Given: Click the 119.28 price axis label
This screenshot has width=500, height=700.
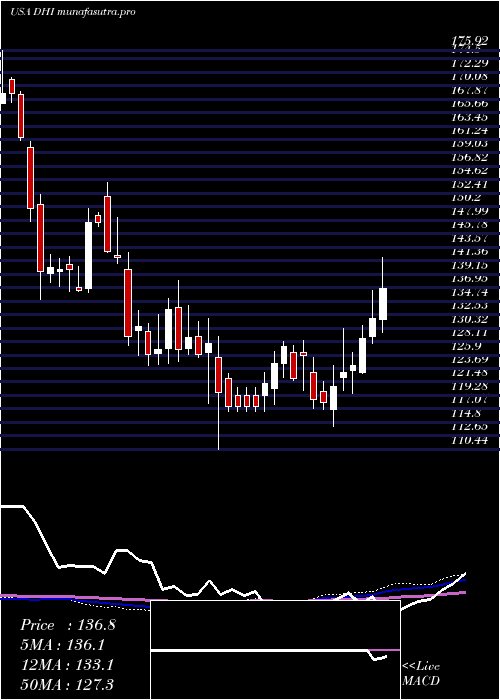Looking at the screenshot, I should click(x=469, y=386).
